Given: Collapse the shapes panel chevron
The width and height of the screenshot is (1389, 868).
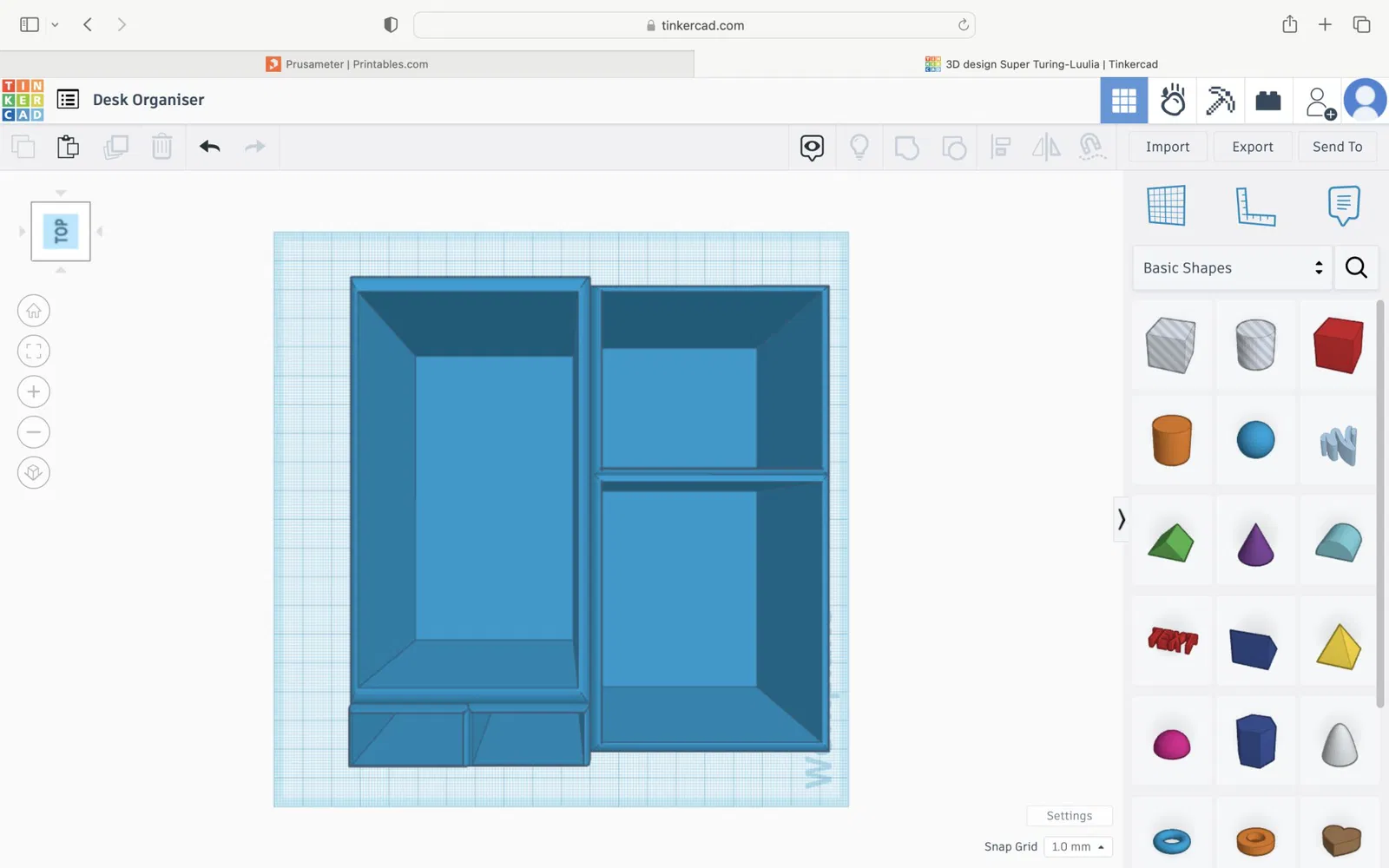Looking at the screenshot, I should (x=1122, y=519).
